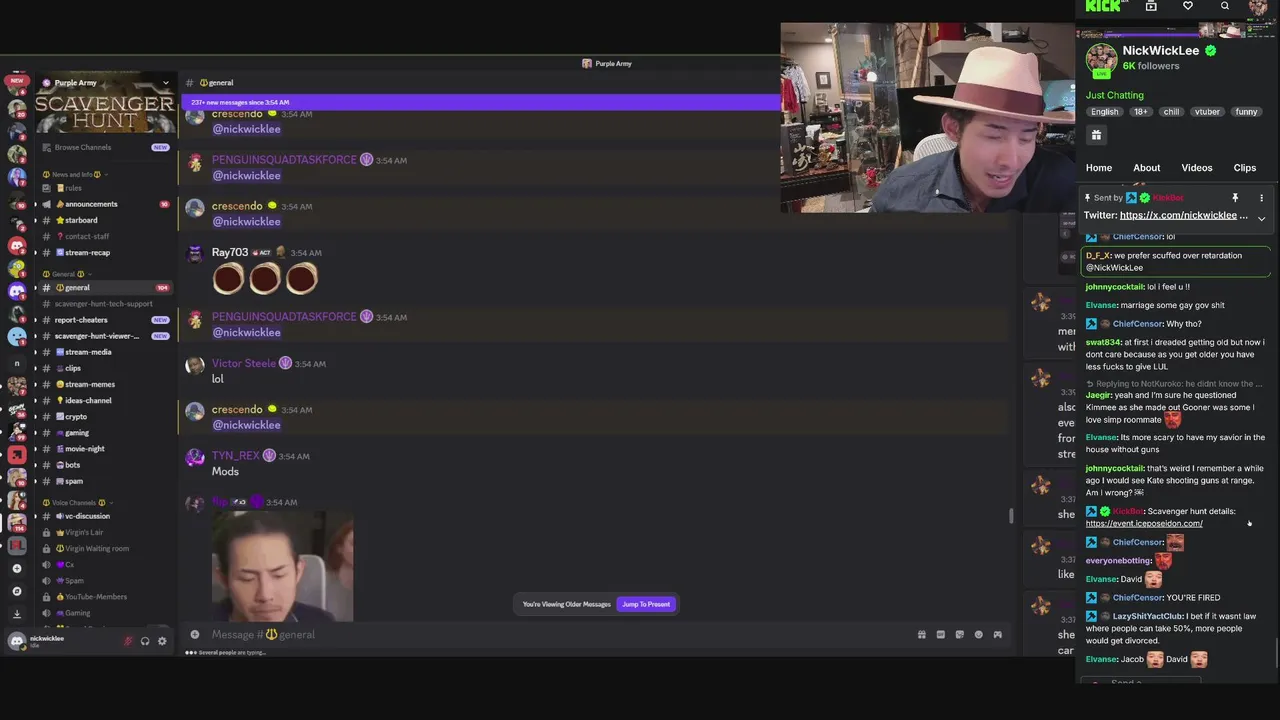Open the sticker picker icon

[x=960, y=634]
